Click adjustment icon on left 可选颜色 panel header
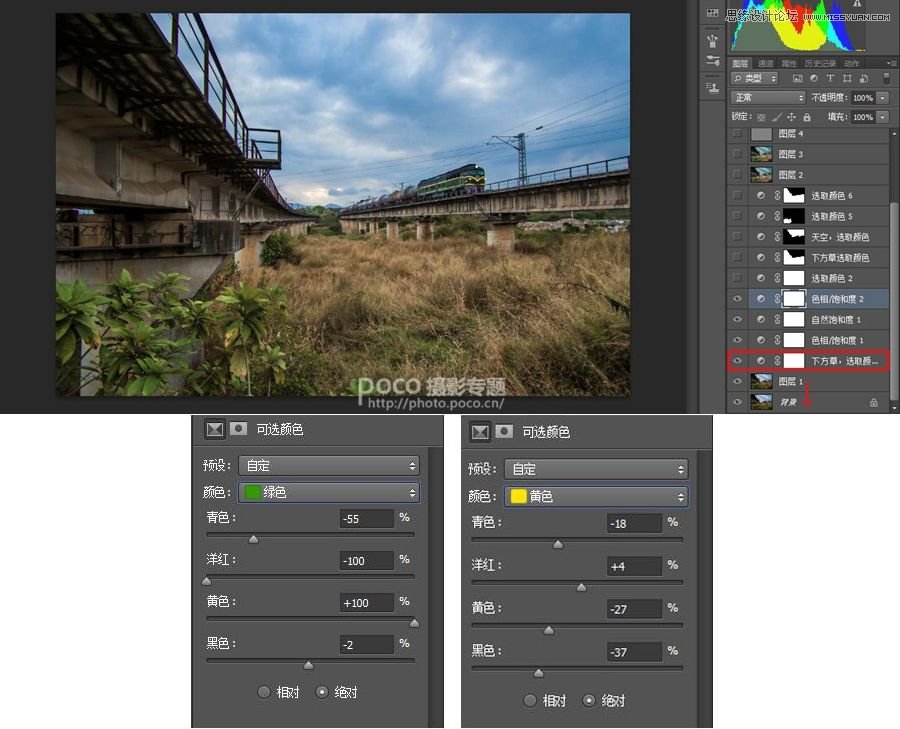 215,429
